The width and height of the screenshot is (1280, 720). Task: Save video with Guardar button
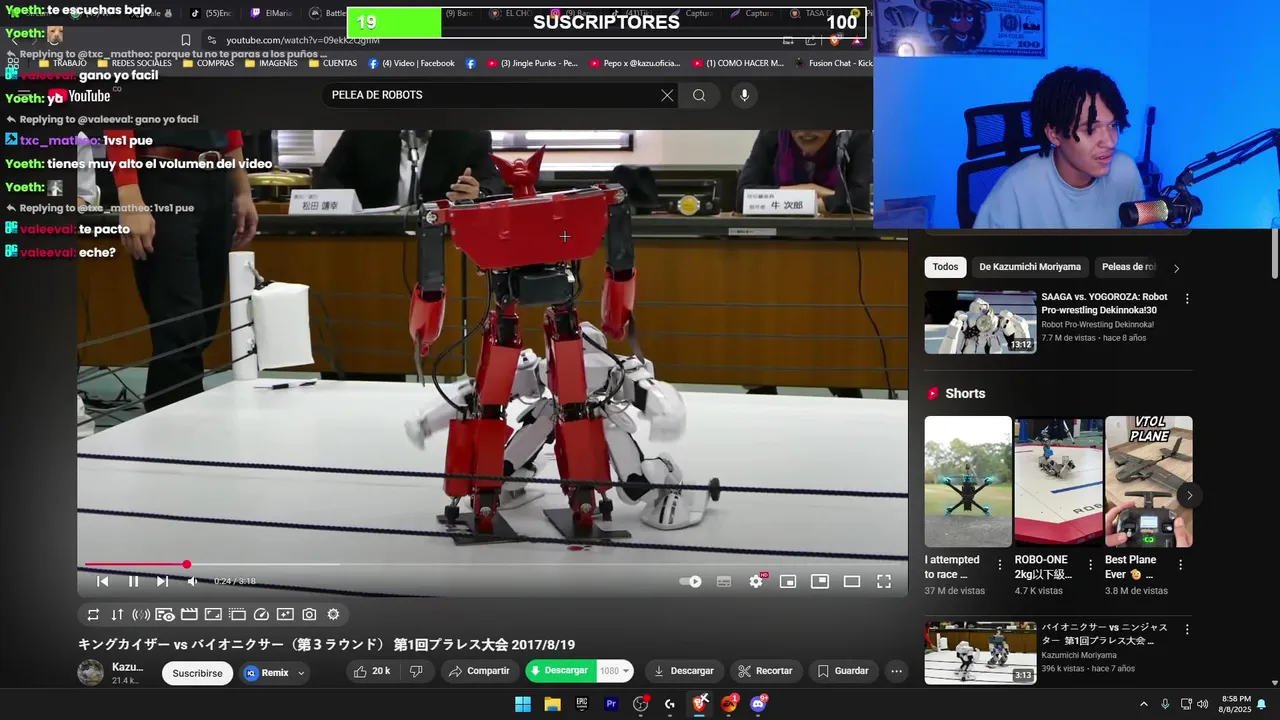click(842, 671)
